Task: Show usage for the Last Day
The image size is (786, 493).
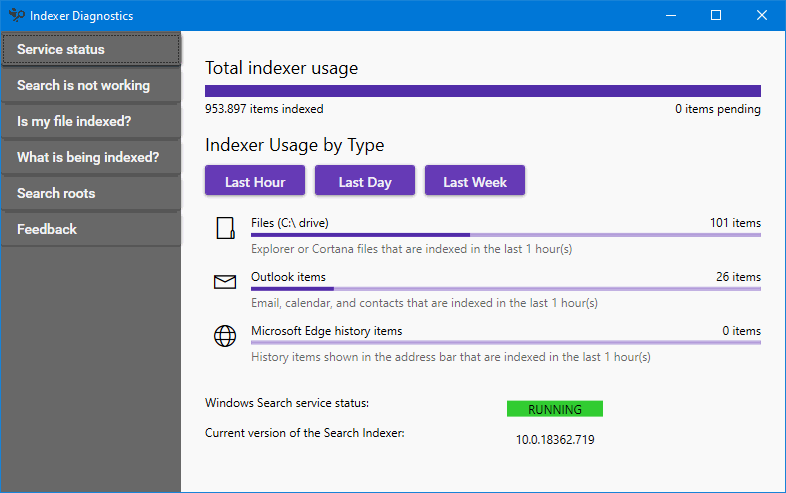Action: pos(365,181)
